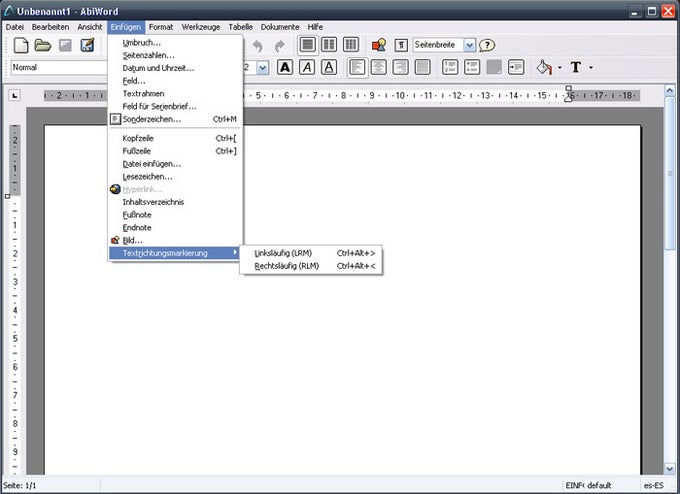Open the Werkzeuge menu
Image resolution: width=680 pixels, height=494 pixels.
[201, 27]
